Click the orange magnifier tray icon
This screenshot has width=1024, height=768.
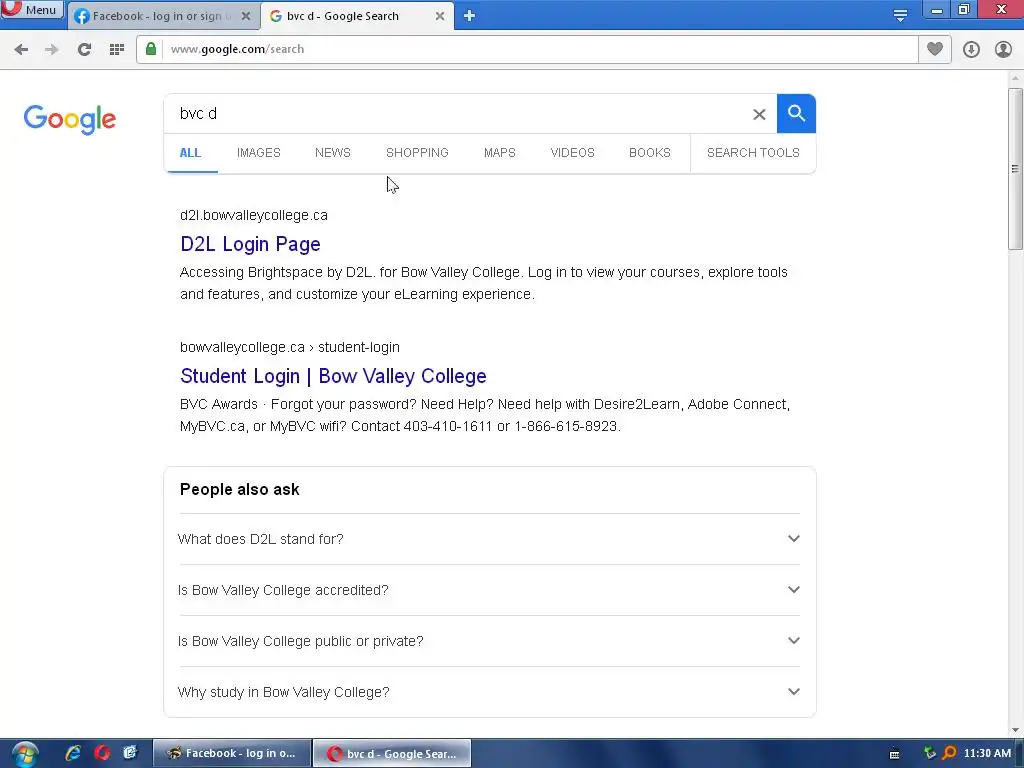(950, 753)
